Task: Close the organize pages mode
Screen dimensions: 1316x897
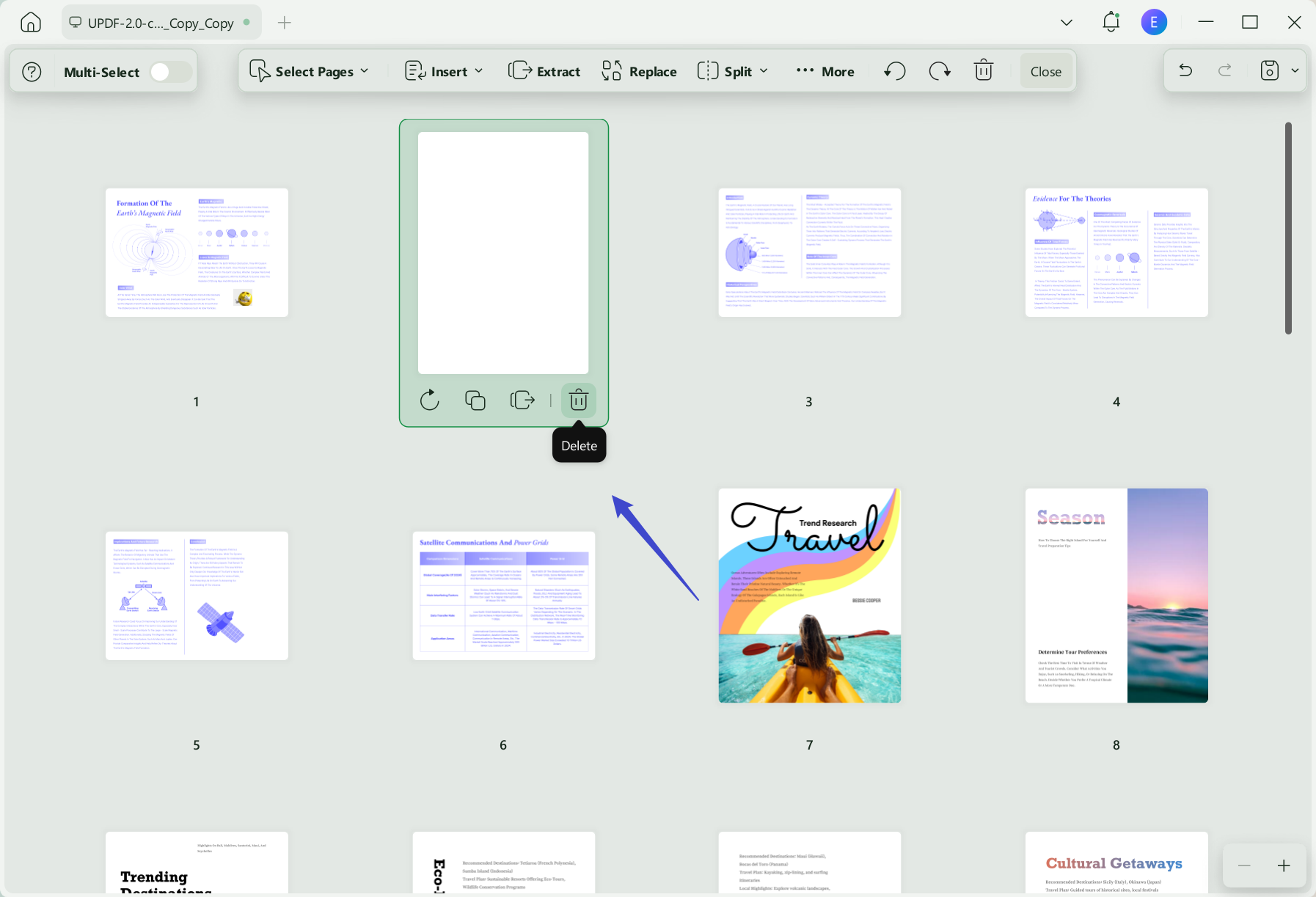Action: (x=1045, y=71)
